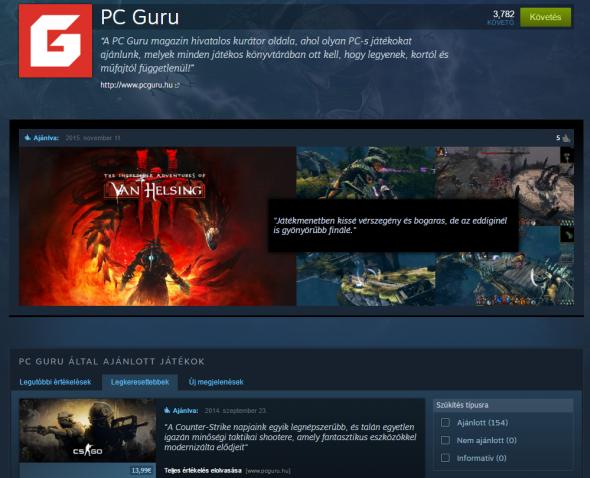Click the 13,99€ CS:GO price tag
Image resolution: width=590 pixels, height=478 pixels.
point(141,470)
